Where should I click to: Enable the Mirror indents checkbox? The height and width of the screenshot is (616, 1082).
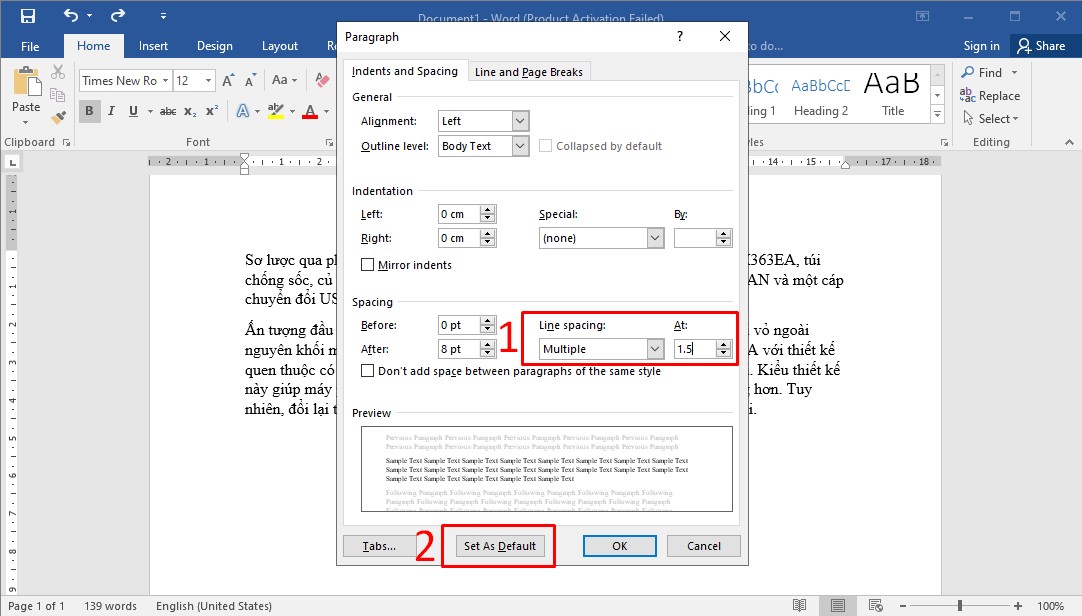(x=368, y=265)
